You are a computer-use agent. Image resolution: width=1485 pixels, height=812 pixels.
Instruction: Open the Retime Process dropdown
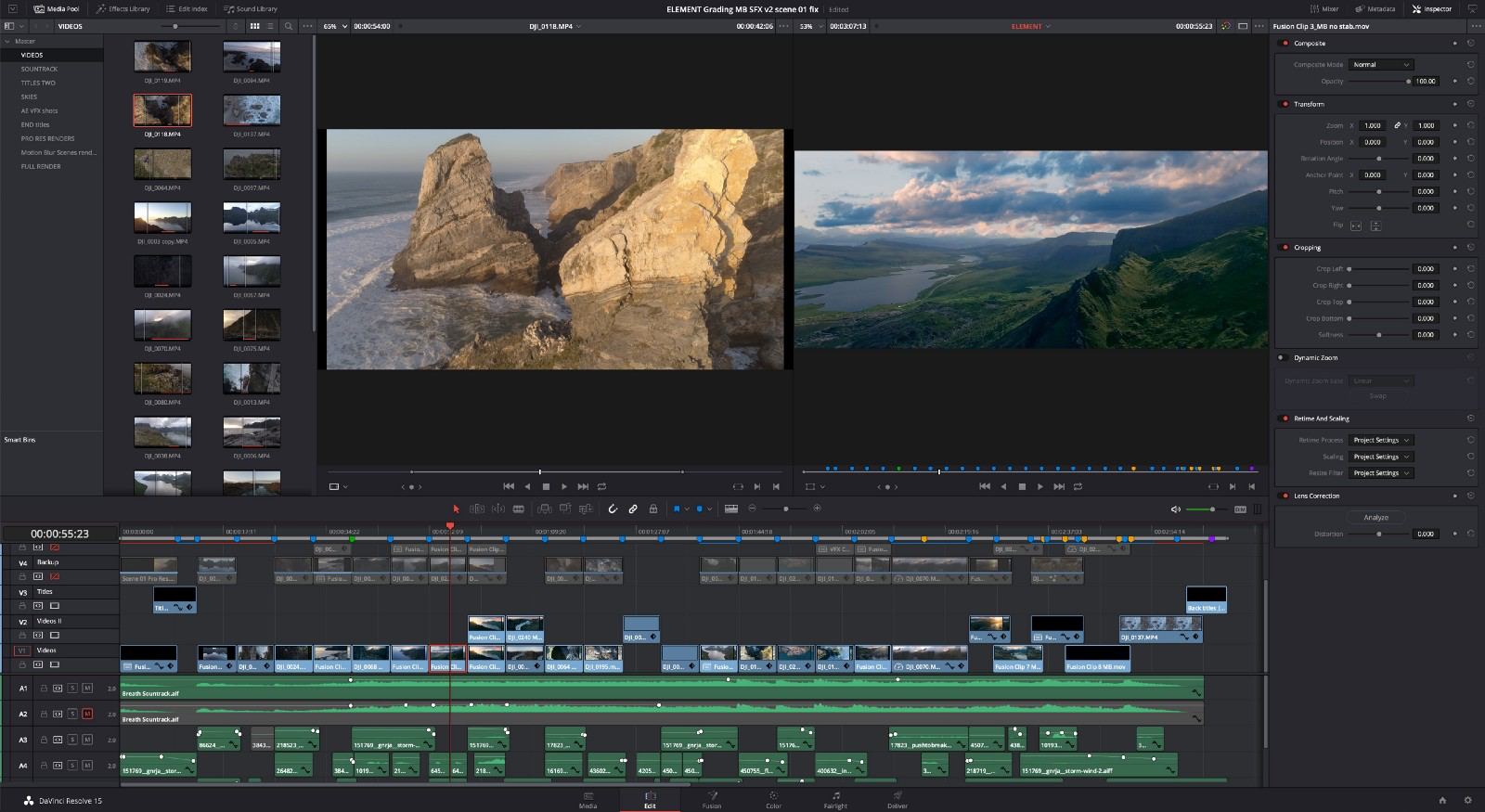[1381, 440]
